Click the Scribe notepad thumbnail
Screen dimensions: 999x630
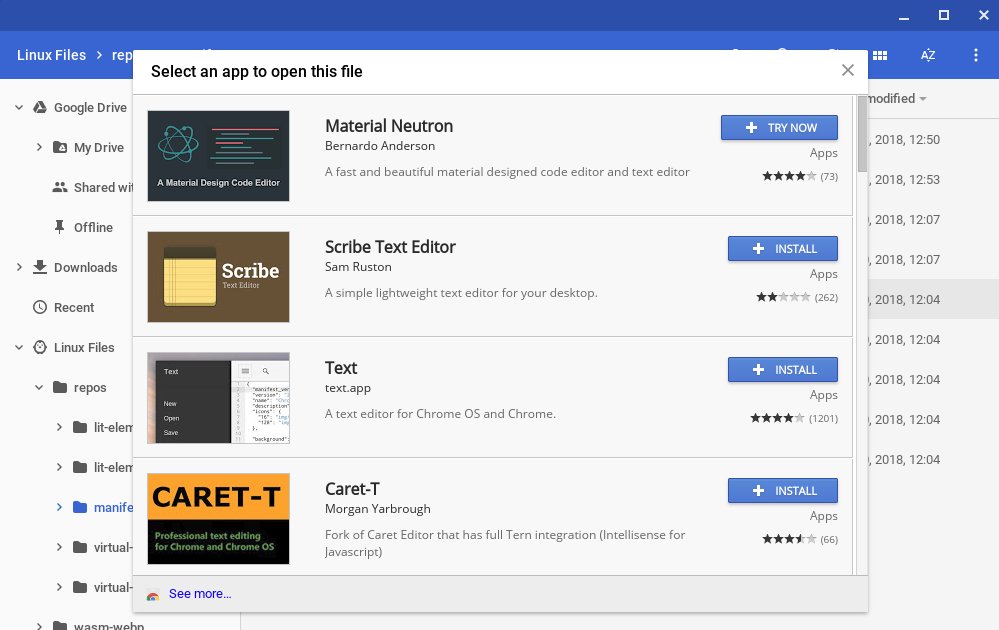(218, 276)
